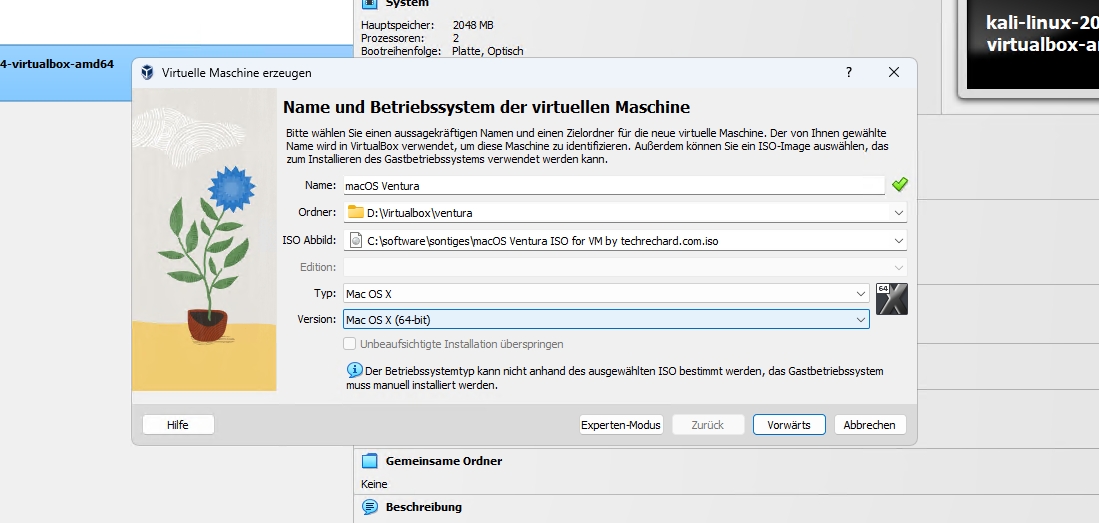
Task: Click the D:\Virtualbox\ventura folder path text
Action: pyautogui.click(x=419, y=212)
